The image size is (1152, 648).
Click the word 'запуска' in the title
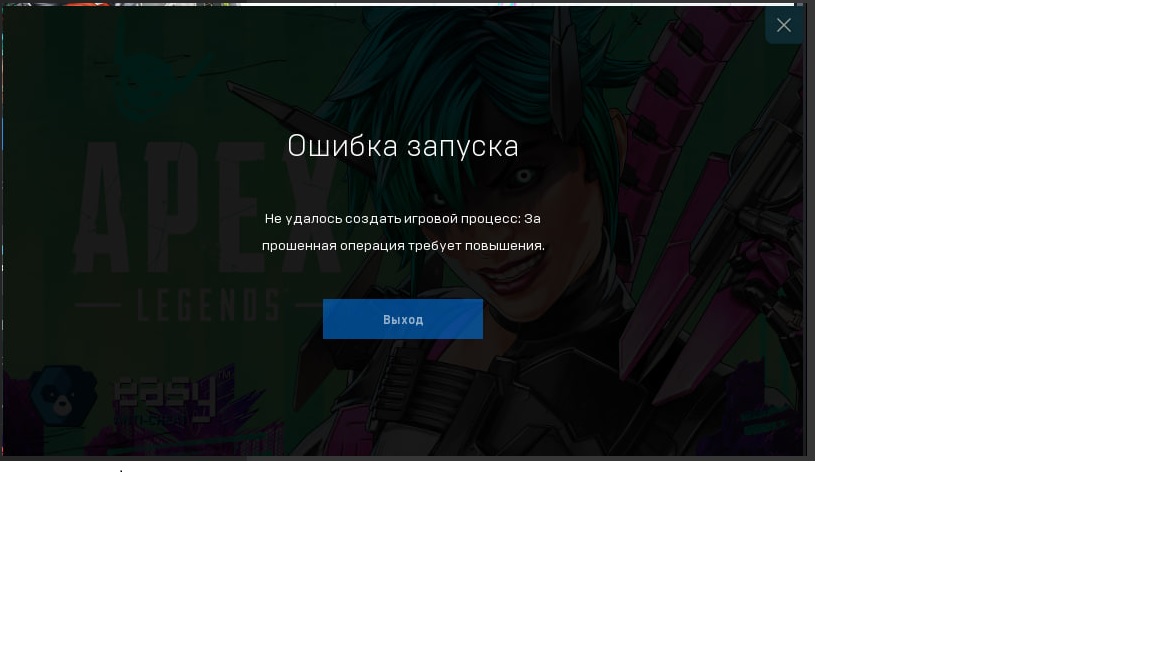point(465,146)
